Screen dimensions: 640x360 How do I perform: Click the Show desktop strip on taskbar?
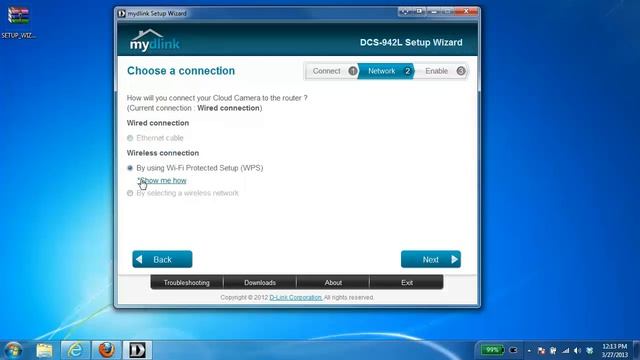pos(636,350)
